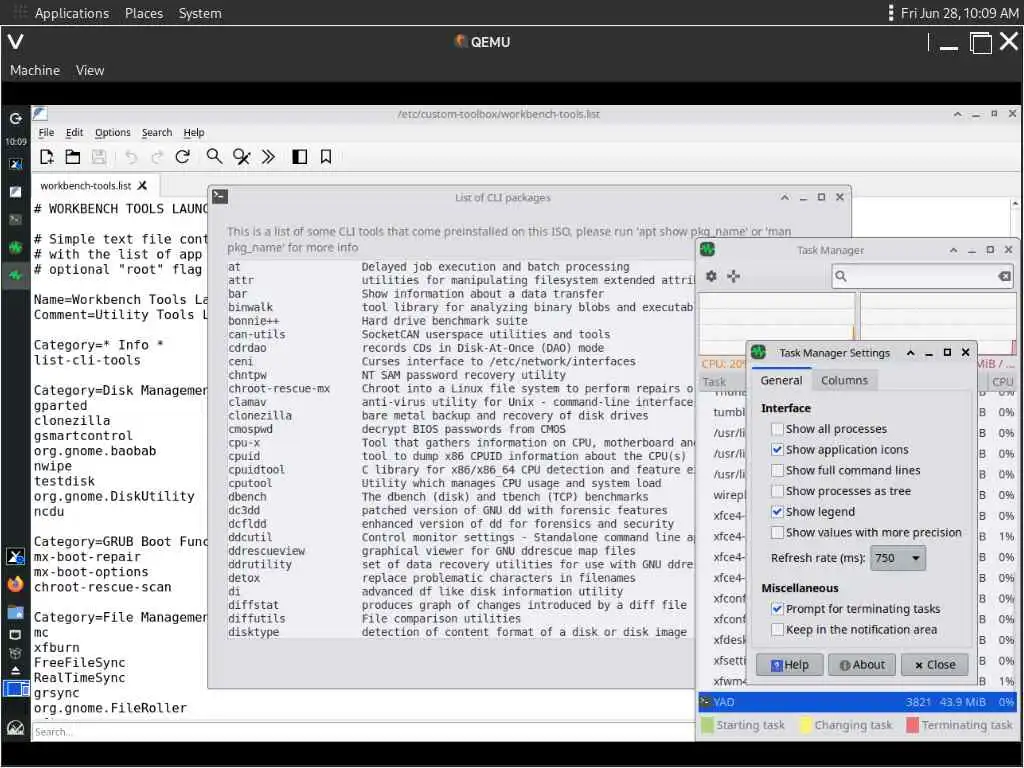Image resolution: width=1024 pixels, height=768 pixels.
Task: Enable Show all processes
Action: [x=777, y=429]
